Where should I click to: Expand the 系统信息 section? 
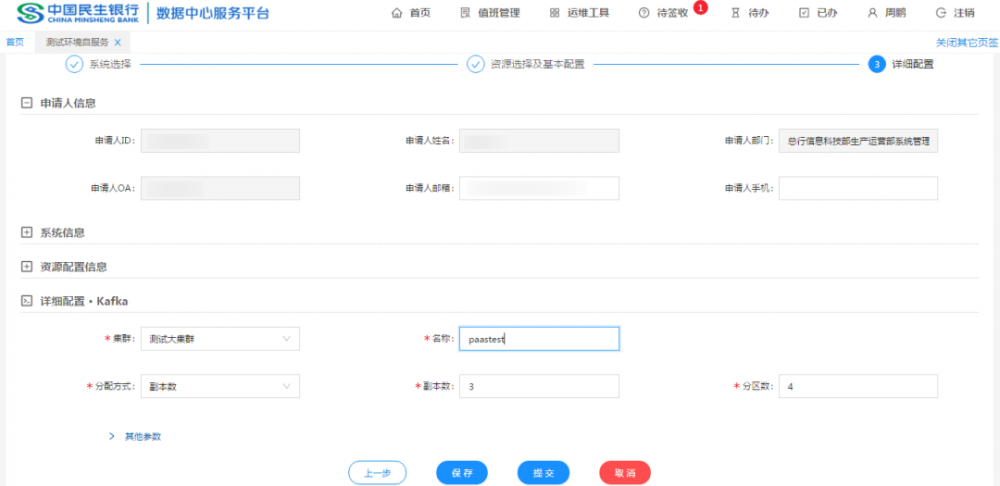tap(26, 233)
